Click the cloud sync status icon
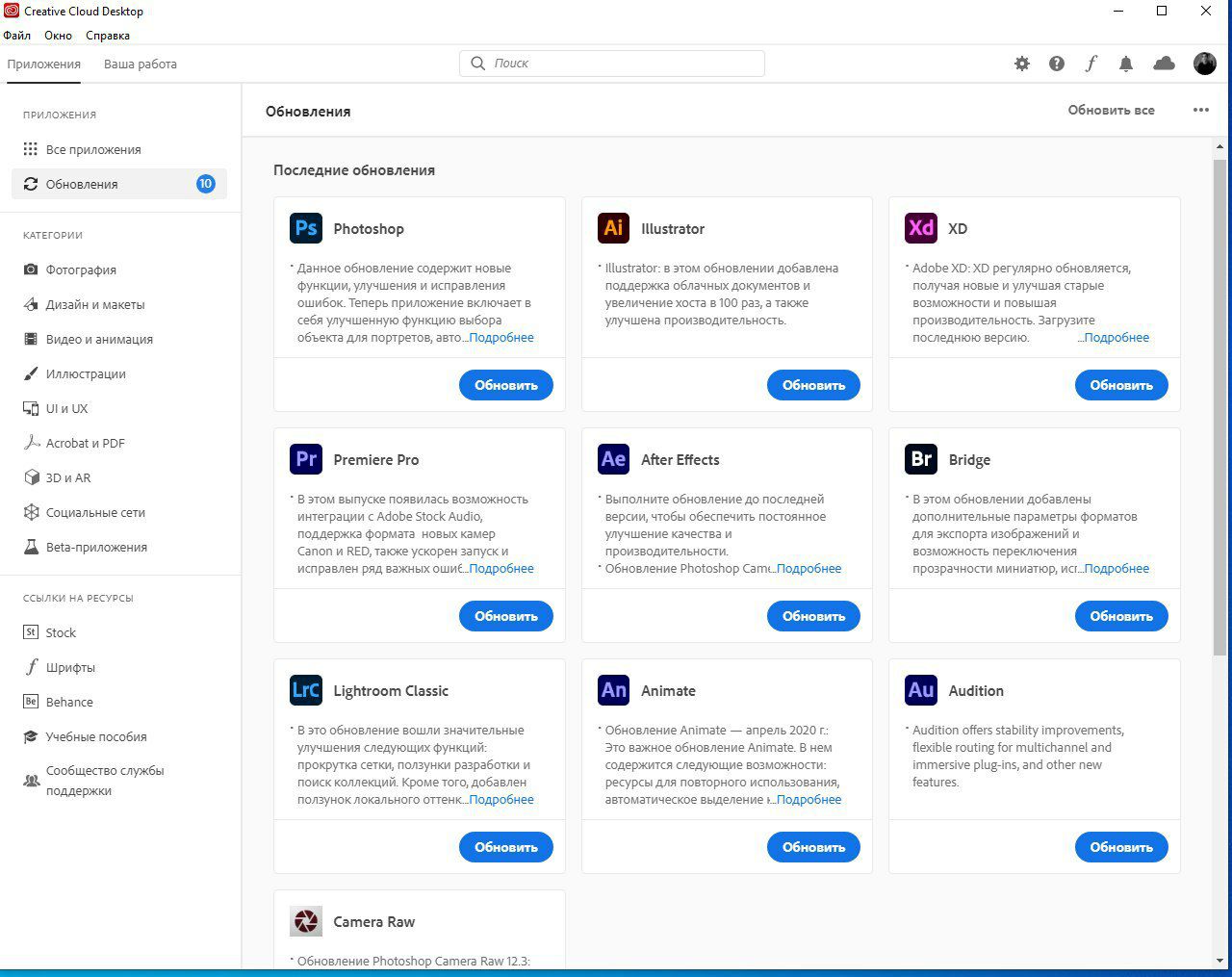 tap(1164, 64)
